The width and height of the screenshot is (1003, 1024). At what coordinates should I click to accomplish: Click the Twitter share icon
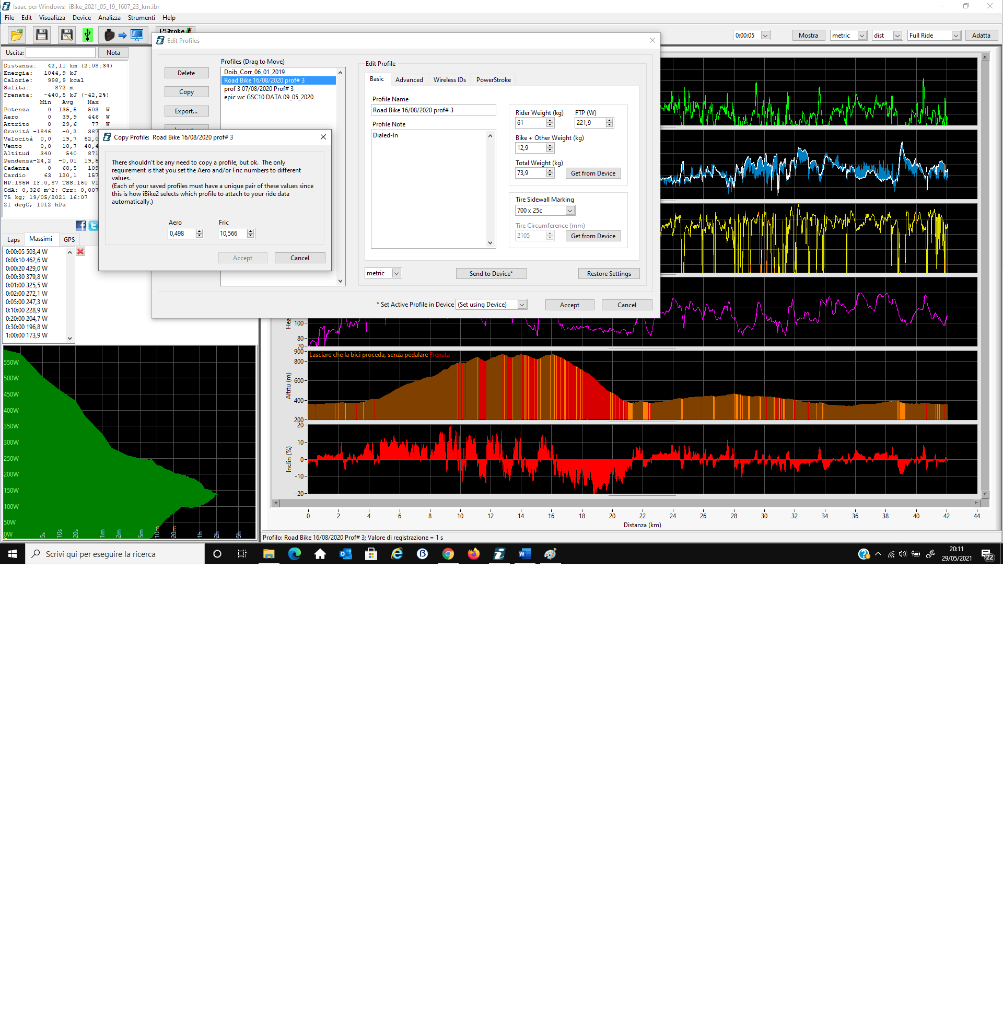pos(93,226)
